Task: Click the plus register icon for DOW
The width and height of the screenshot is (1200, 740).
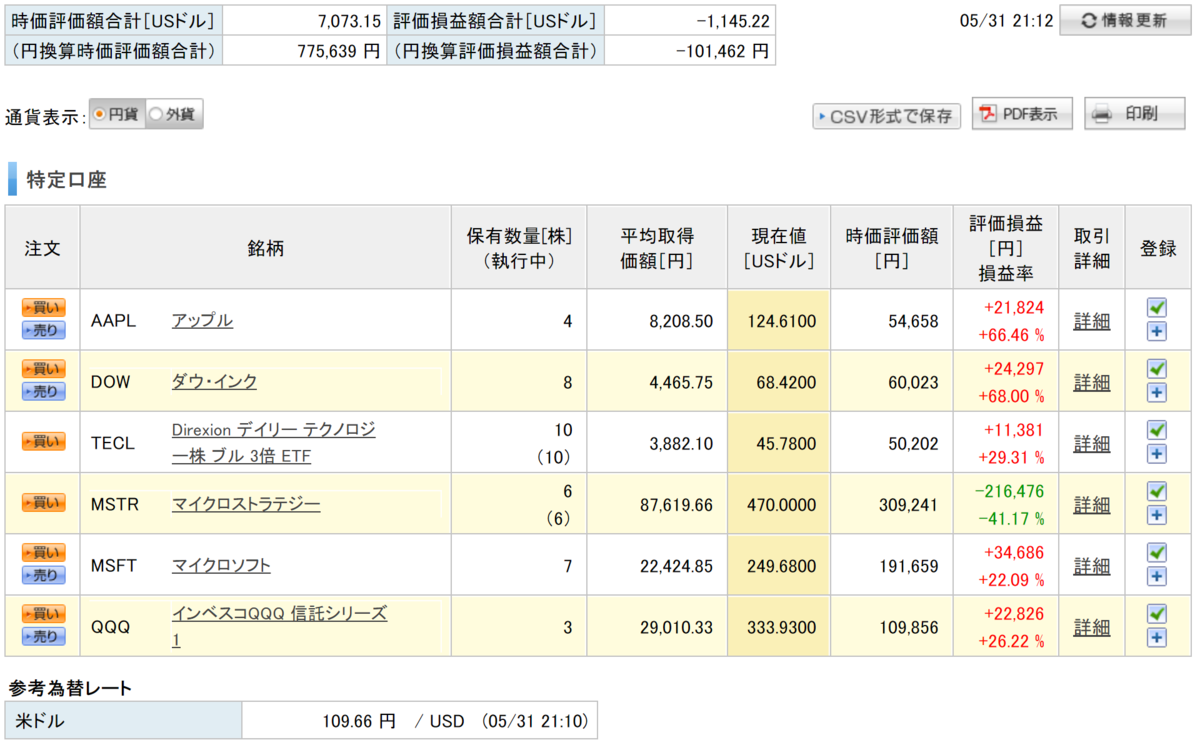Action: pyautogui.click(x=1157, y=393)
